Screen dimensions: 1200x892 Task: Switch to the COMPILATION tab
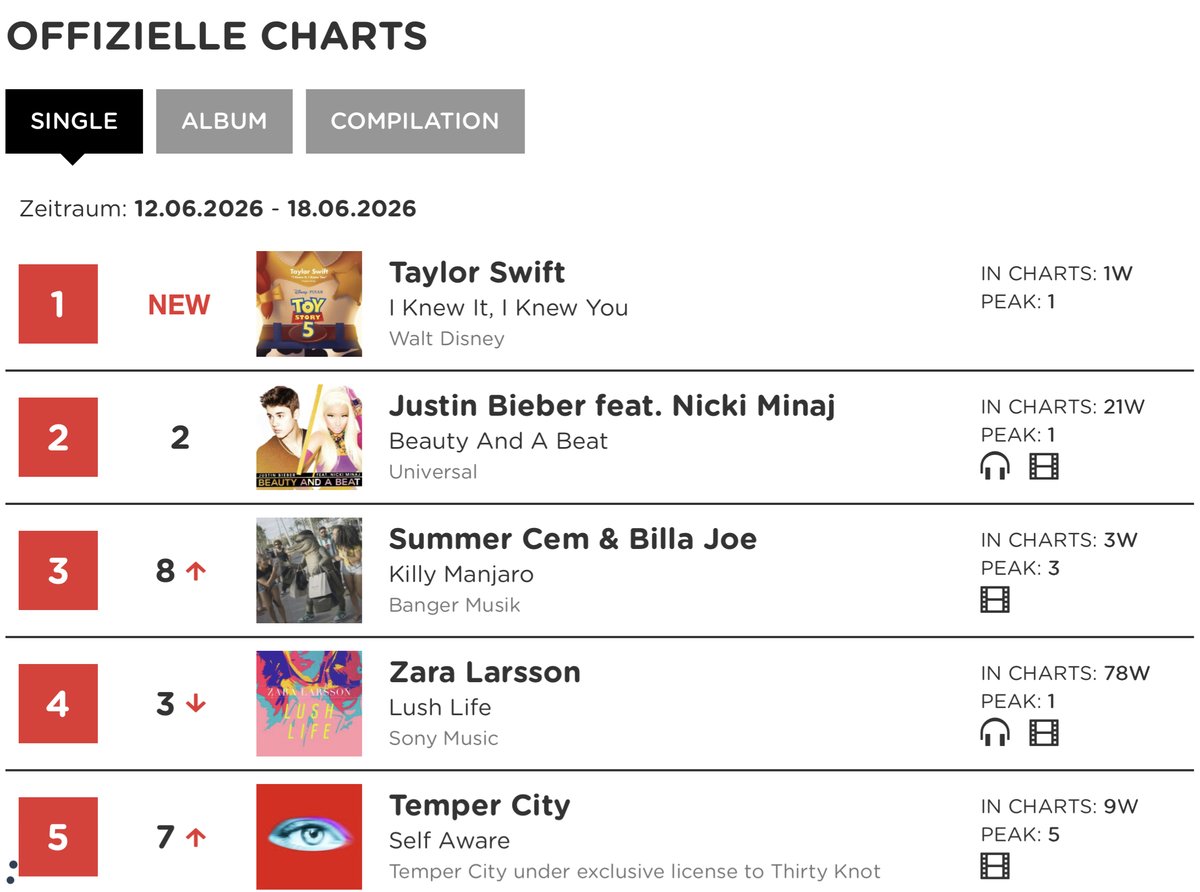coord(415,121)
